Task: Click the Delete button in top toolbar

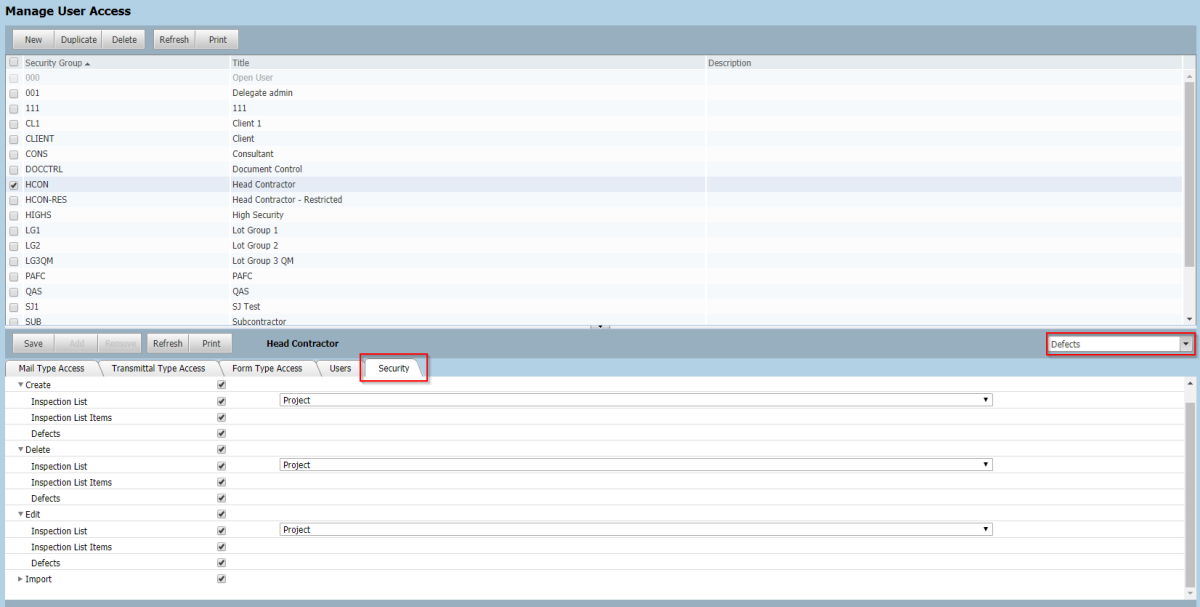Action: click(124, 40)
